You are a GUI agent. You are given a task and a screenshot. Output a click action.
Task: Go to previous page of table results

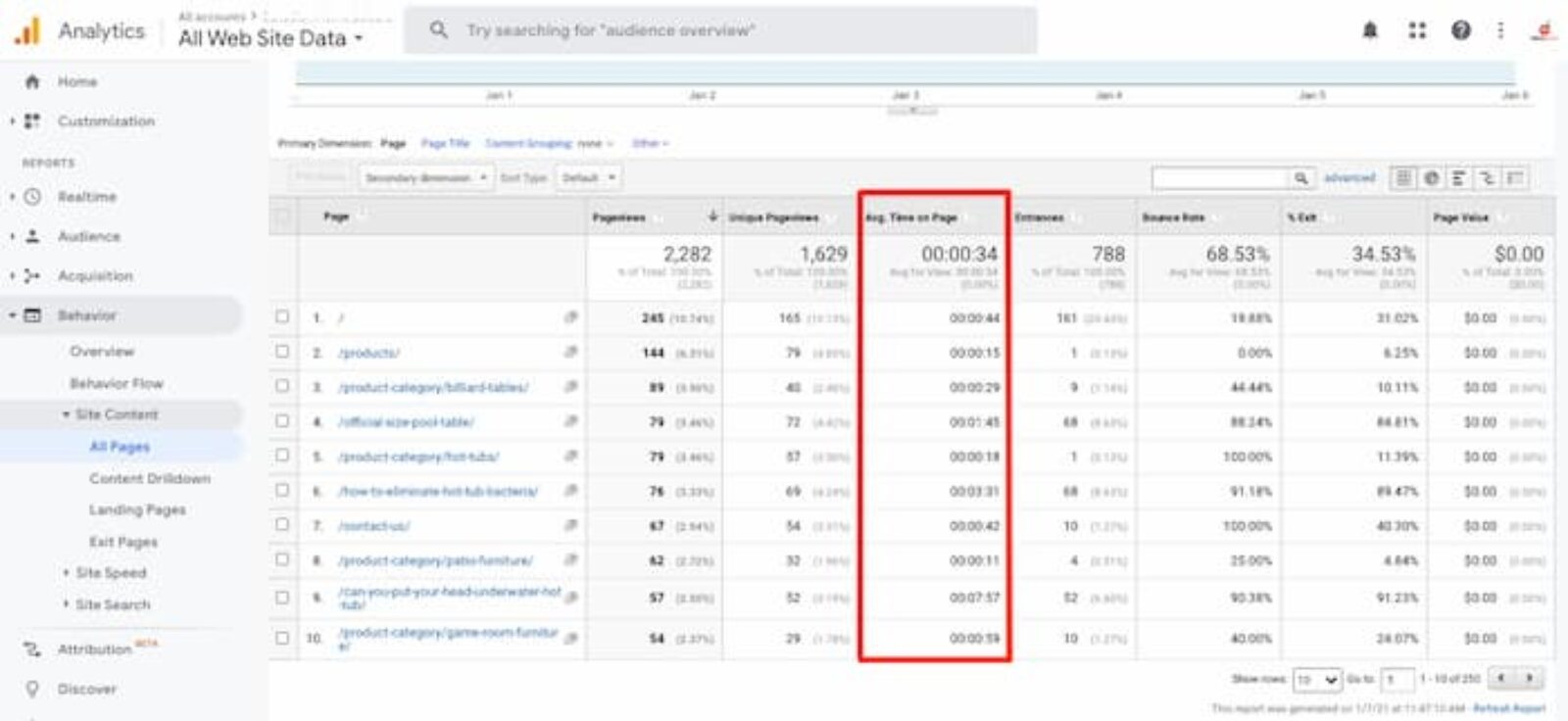point(1501,678)
